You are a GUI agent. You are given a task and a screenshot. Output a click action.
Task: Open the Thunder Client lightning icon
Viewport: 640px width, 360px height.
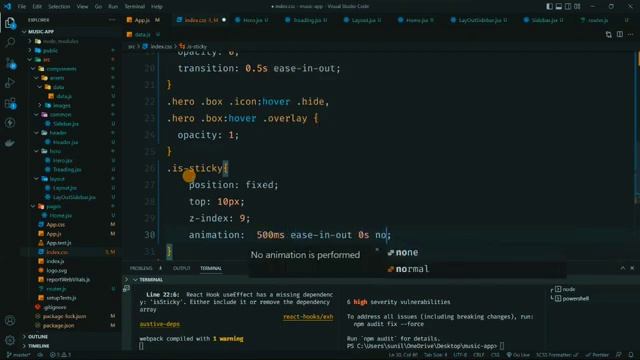tap(10, 123)
